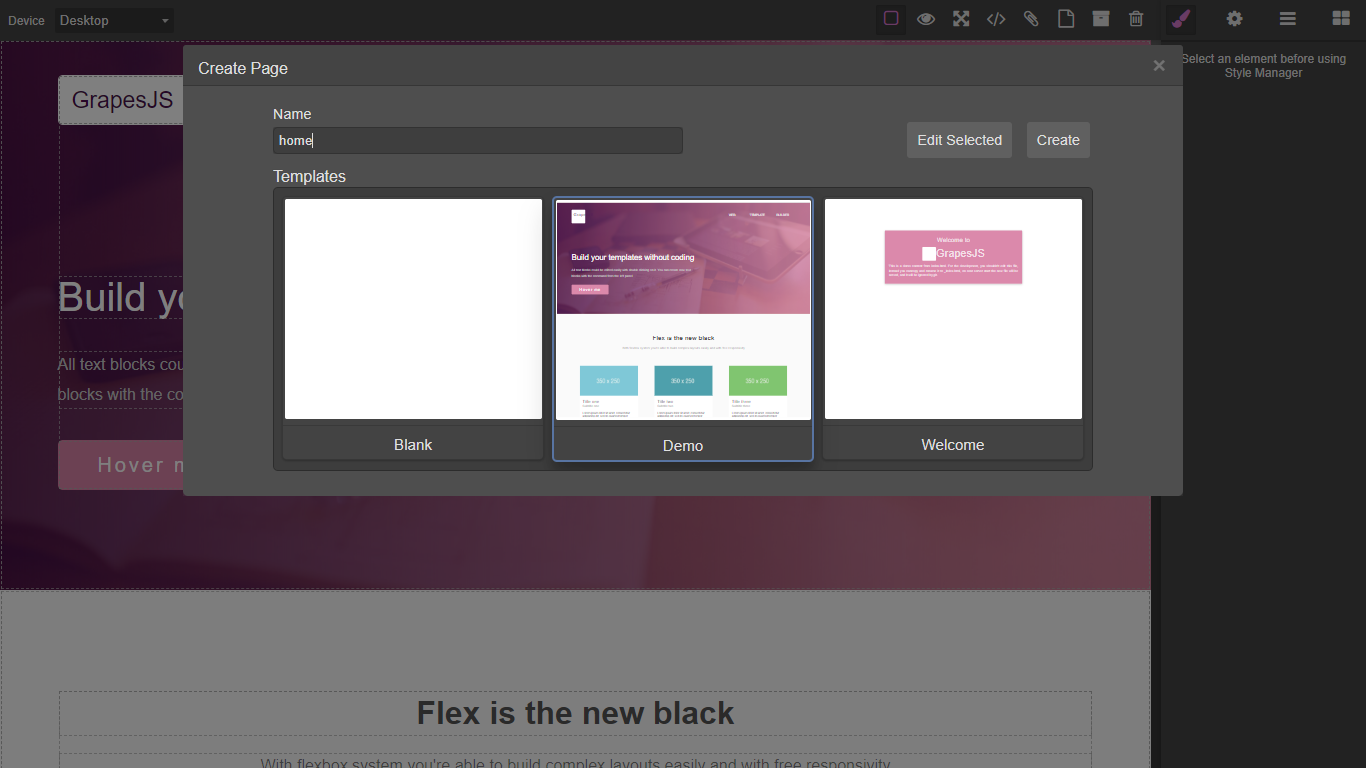
Task: Select the Welcome template
Action: coord(952,308)
